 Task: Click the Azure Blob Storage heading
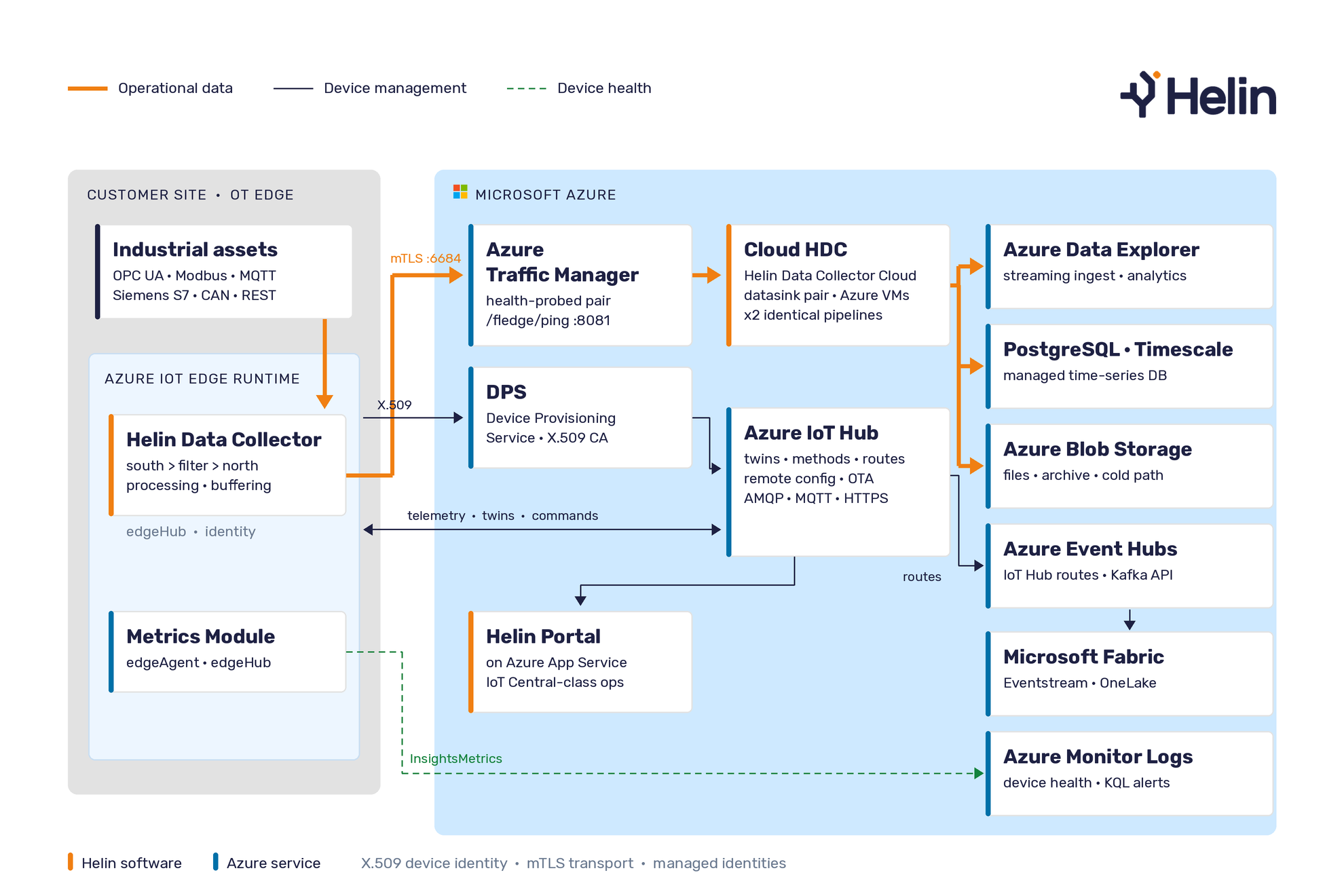pos(1098,449)
